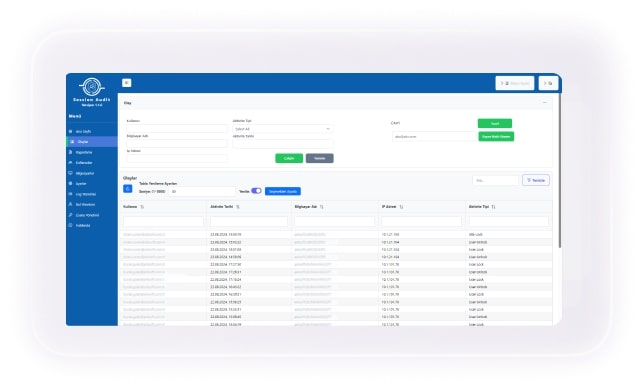Click the blue button beside the Yenile toggle

point(283,191)
